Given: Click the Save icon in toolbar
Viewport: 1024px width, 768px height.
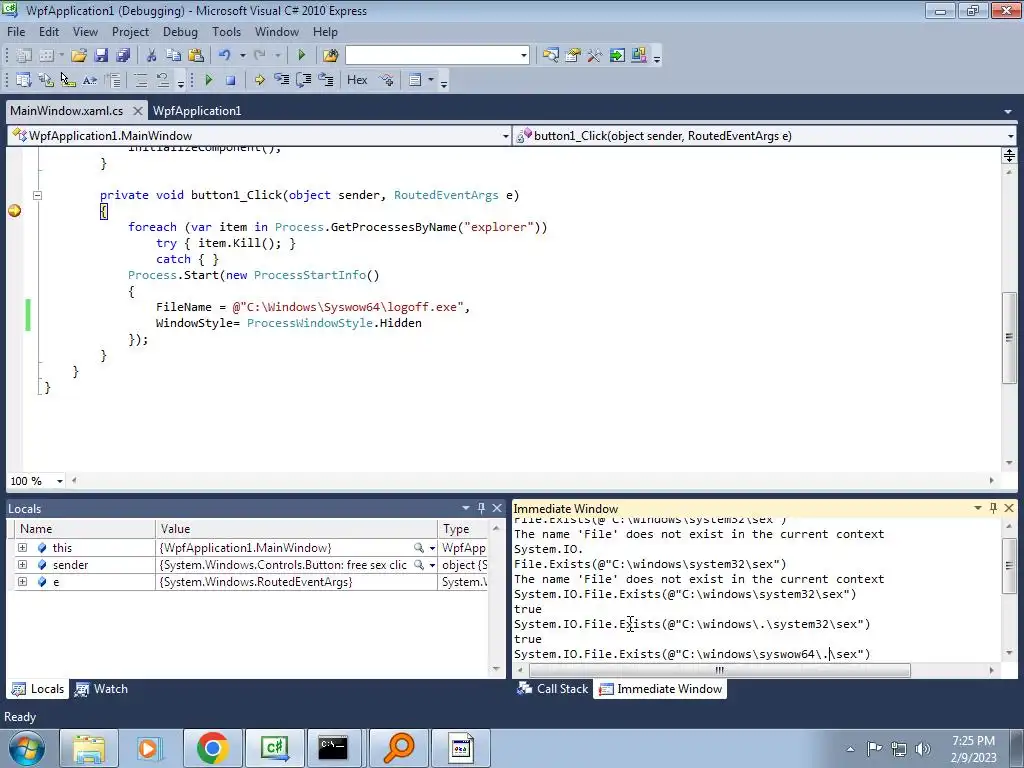Looking at the screenshot, I should coord(101,56).
